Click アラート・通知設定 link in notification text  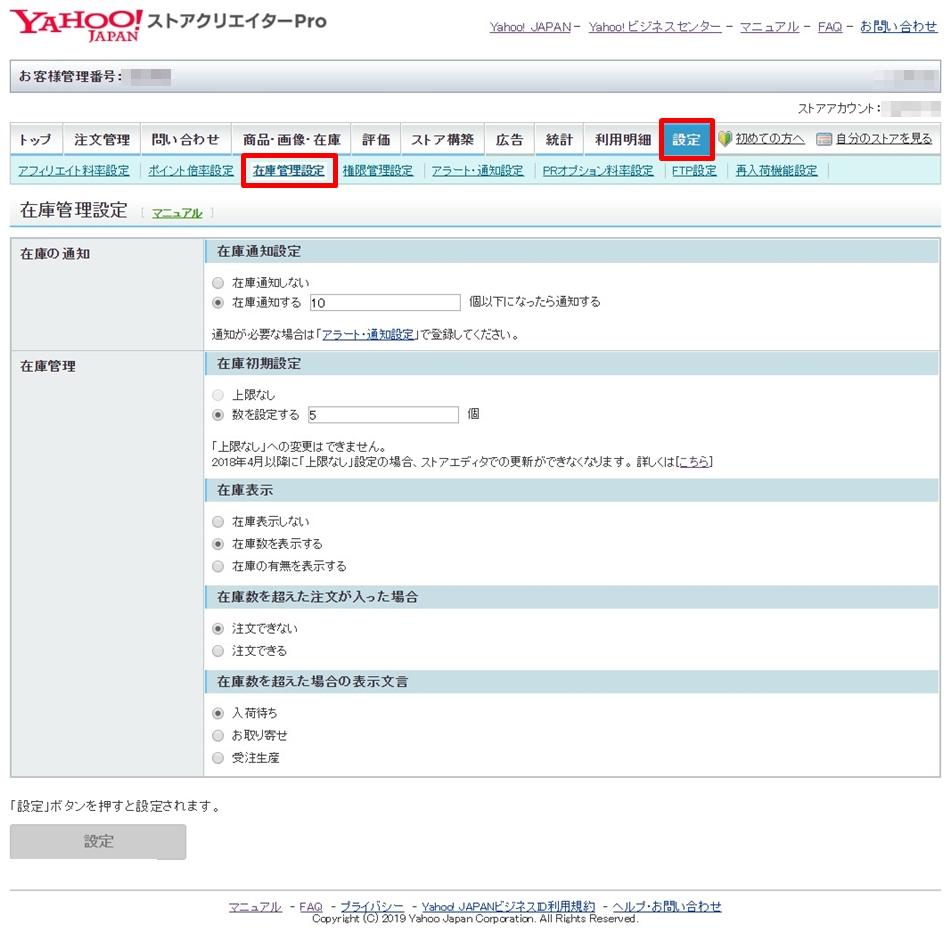tap(368, 335)
